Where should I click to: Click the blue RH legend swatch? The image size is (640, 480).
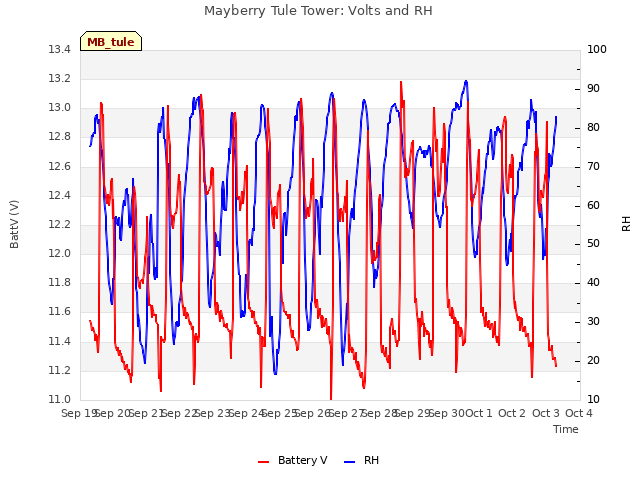(350, 462)
